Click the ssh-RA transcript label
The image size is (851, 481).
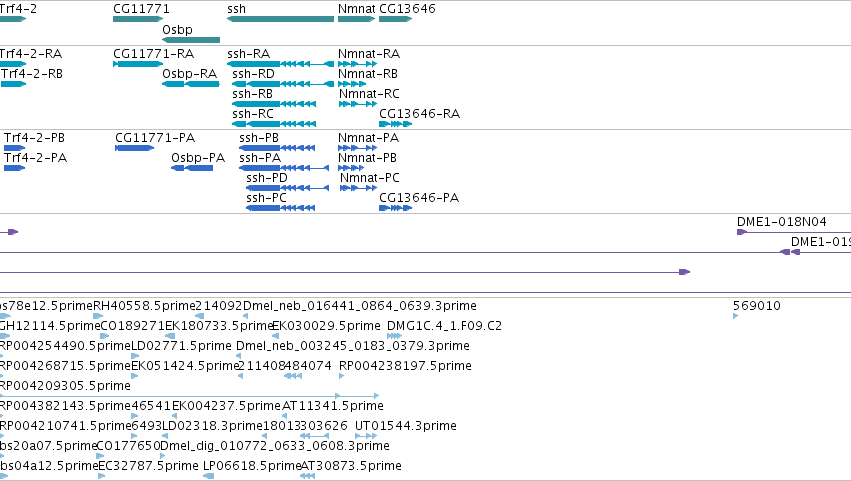coord(249,54)
